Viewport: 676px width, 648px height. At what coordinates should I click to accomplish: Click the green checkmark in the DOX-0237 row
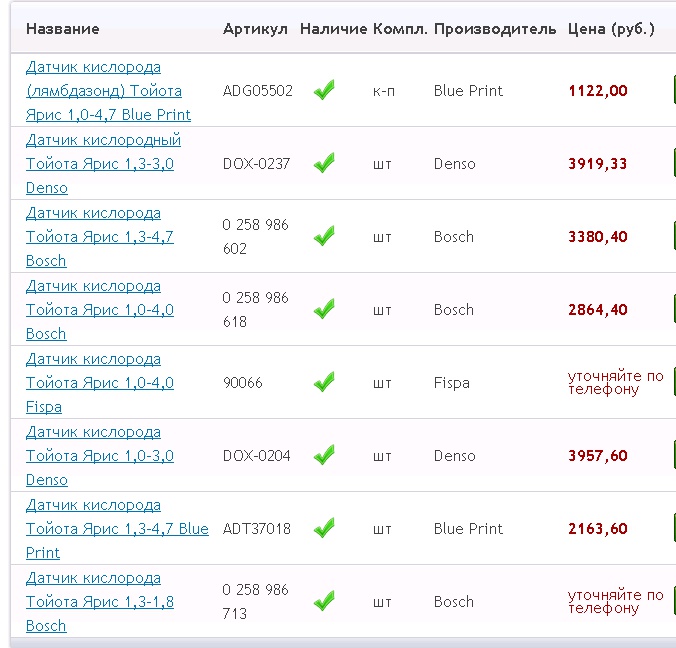(x=324, y=164)
